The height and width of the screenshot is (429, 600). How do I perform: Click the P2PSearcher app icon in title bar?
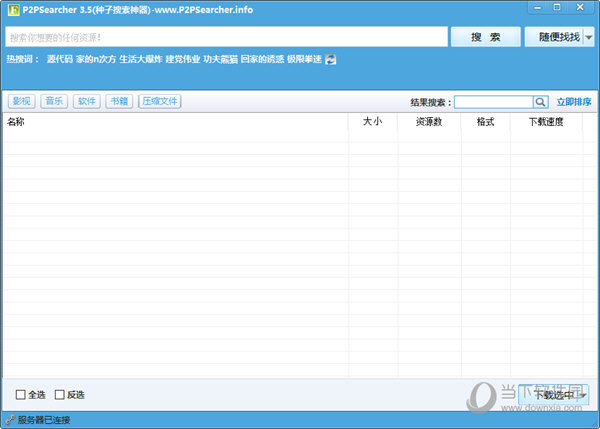click(10, 11)
